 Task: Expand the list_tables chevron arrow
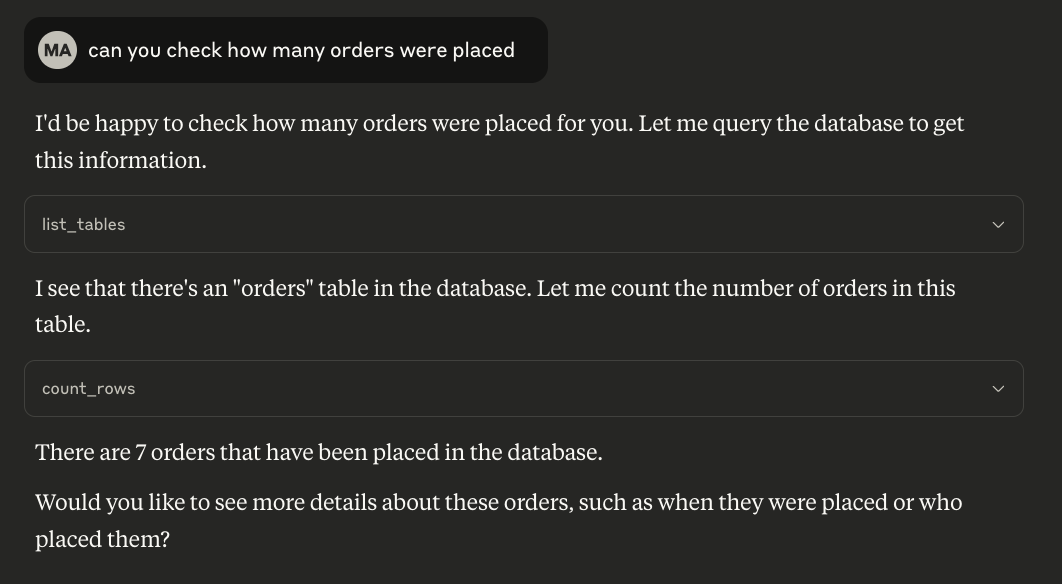pyautogui.click(x=997, y=224)
